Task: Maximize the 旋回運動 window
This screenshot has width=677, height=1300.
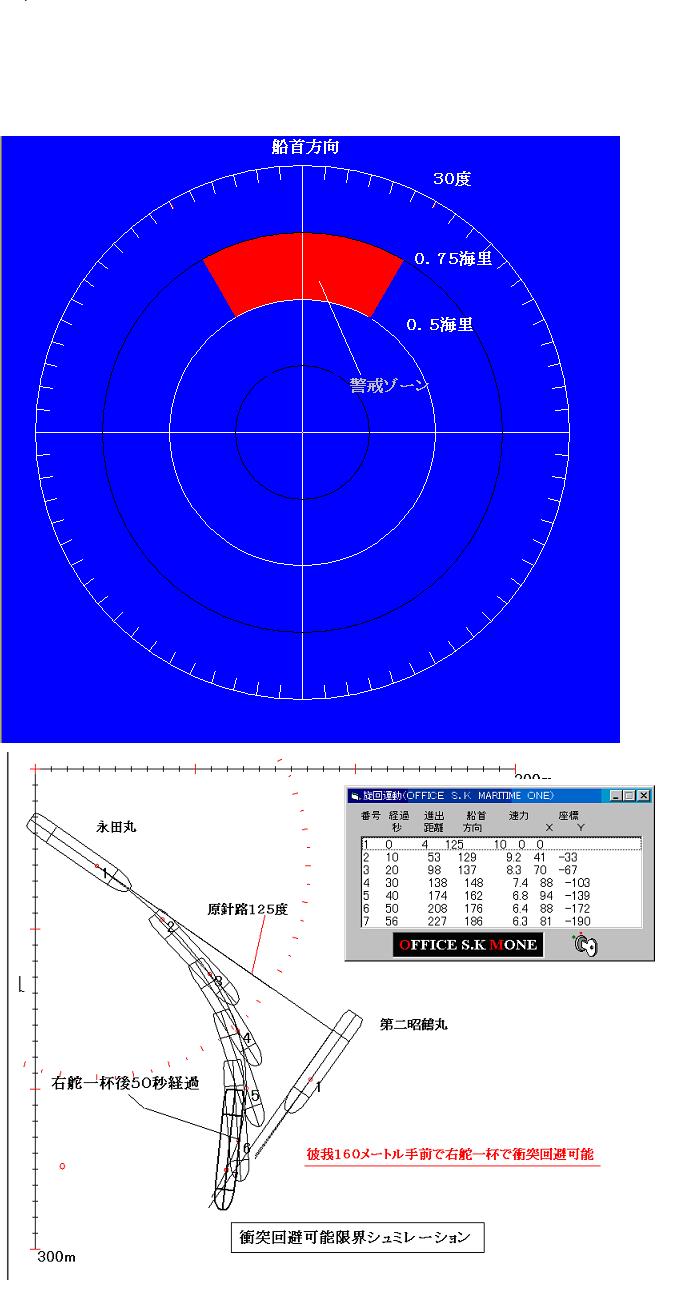Action: [x=629, y=796]
